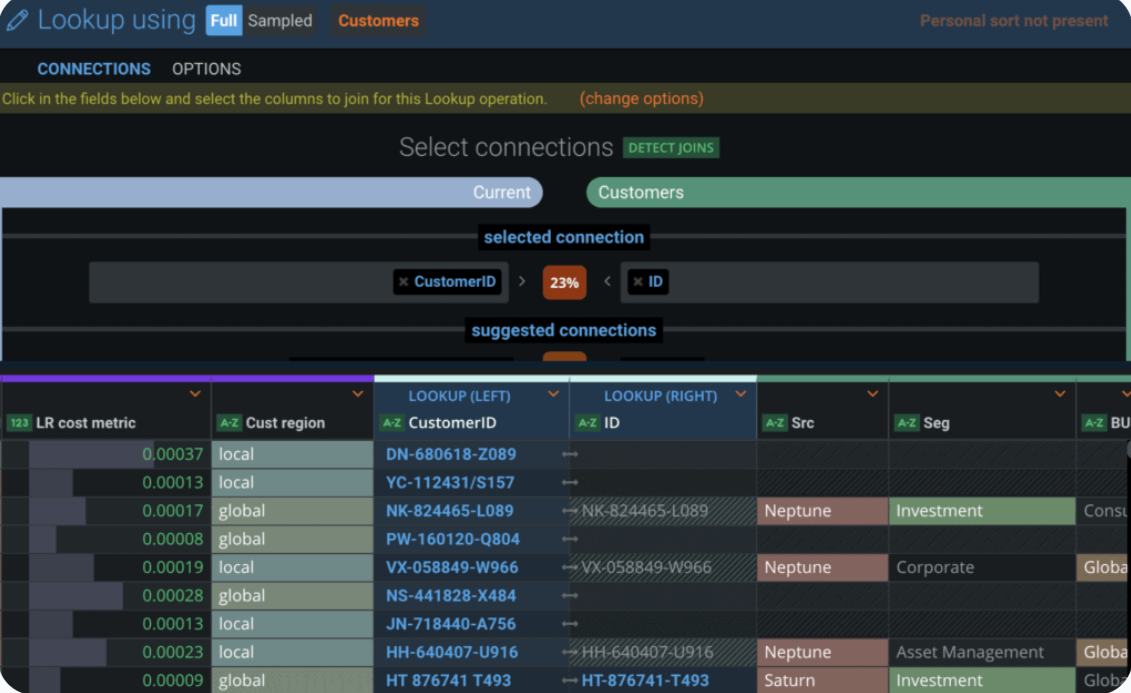
Task: Click the link arrow icon beside YC-112431/S157
Action: click(570, 482)
